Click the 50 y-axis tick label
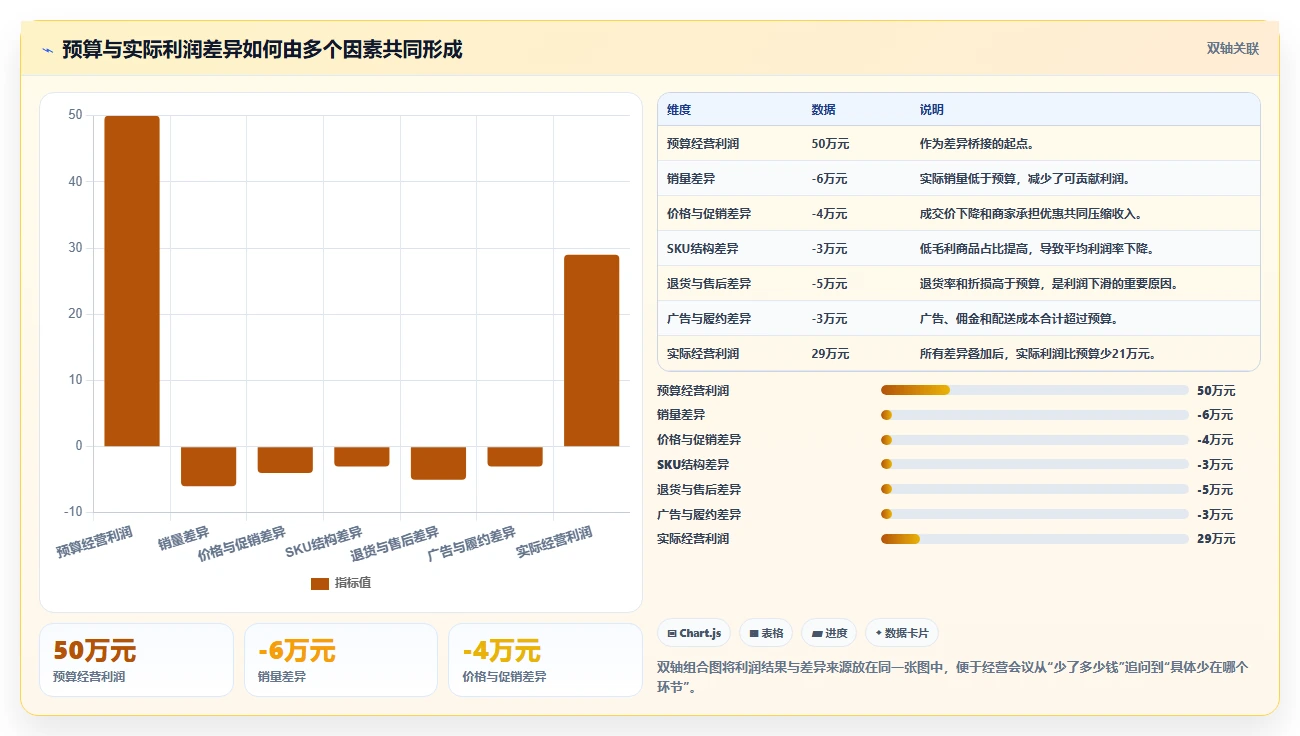1300x736 pixels. pos(75,115)
